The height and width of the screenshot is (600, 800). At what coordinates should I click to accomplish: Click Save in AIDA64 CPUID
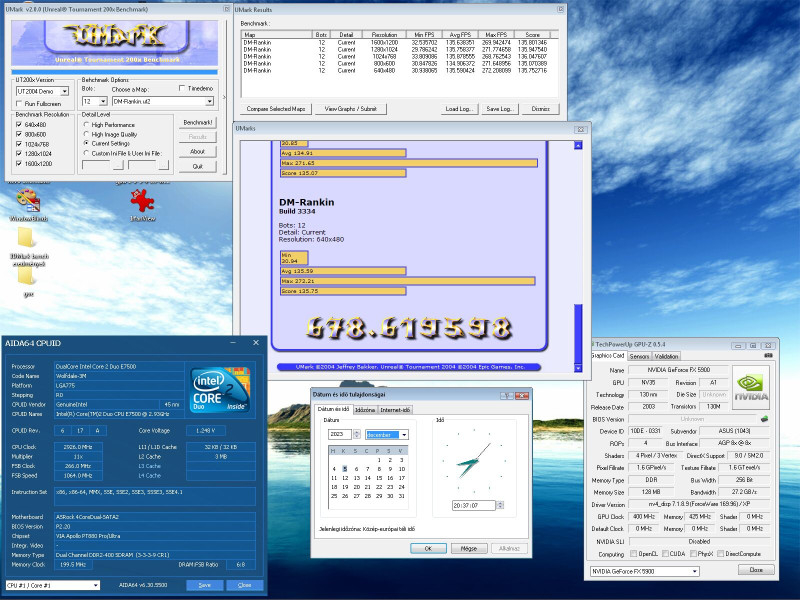pyautogui.click(x=205, y=585)
